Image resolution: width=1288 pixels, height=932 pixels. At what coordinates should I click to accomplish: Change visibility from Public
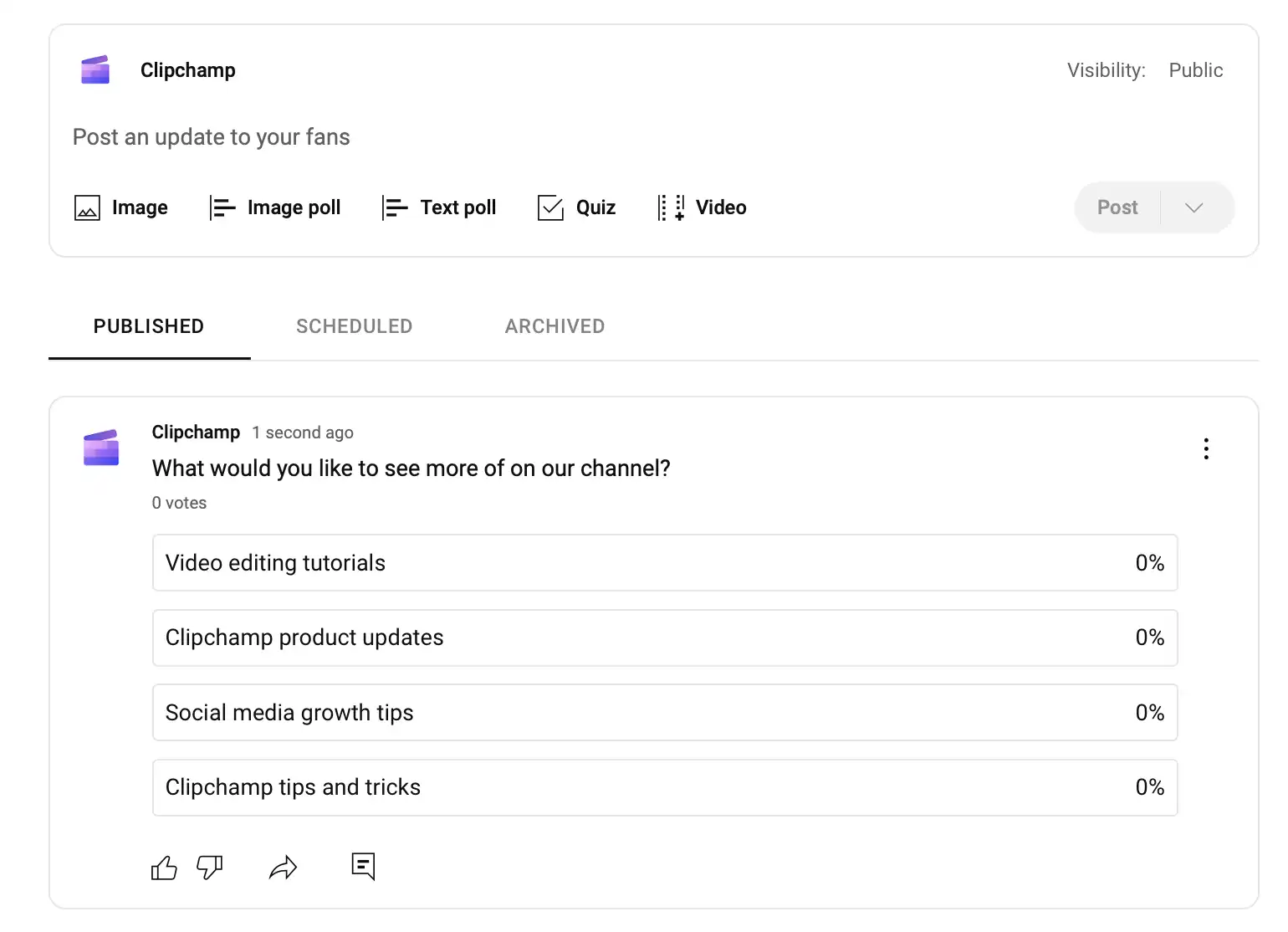[1196, 70]
